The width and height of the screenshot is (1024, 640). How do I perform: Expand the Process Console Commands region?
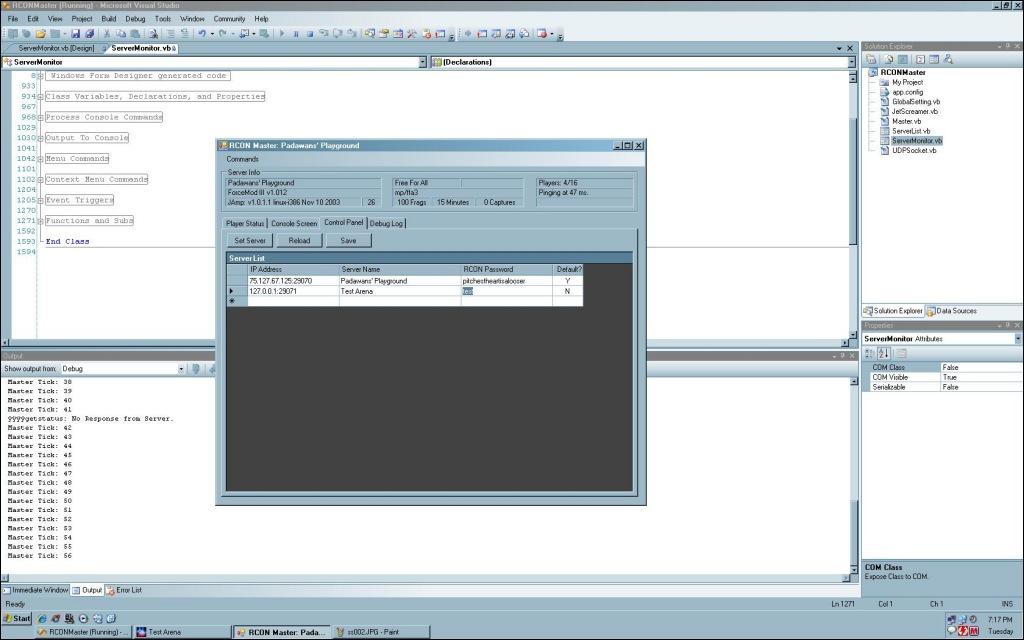tap(40, 118)
